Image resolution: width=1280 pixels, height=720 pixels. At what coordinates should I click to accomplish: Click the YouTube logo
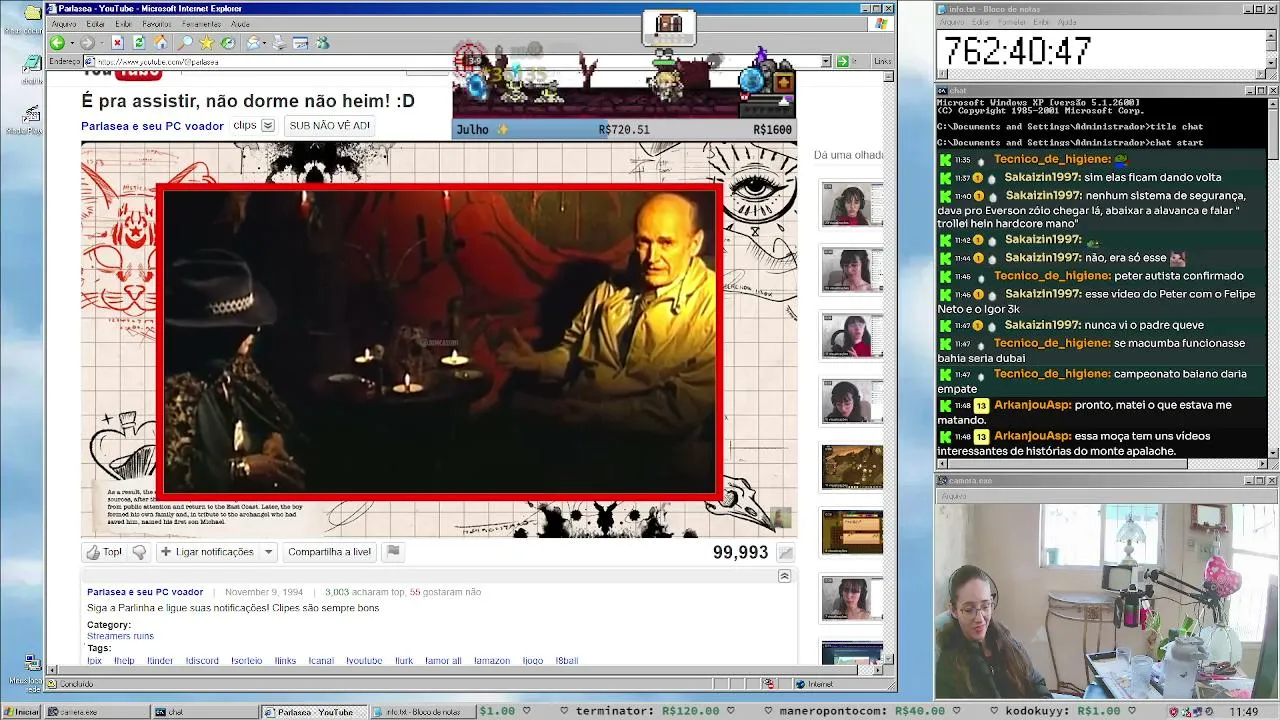pyautogui.click(x=121, y=72)
